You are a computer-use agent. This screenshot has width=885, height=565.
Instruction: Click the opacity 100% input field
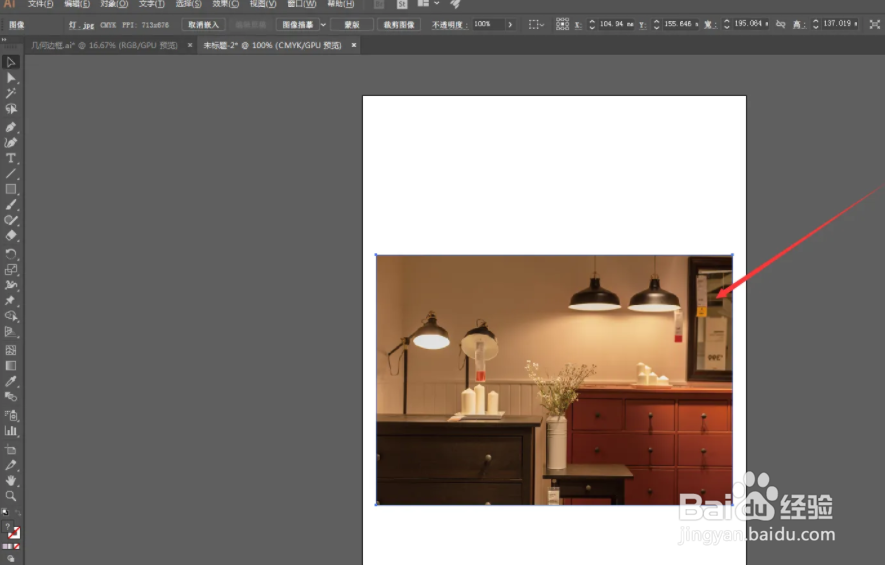point(488,24)
